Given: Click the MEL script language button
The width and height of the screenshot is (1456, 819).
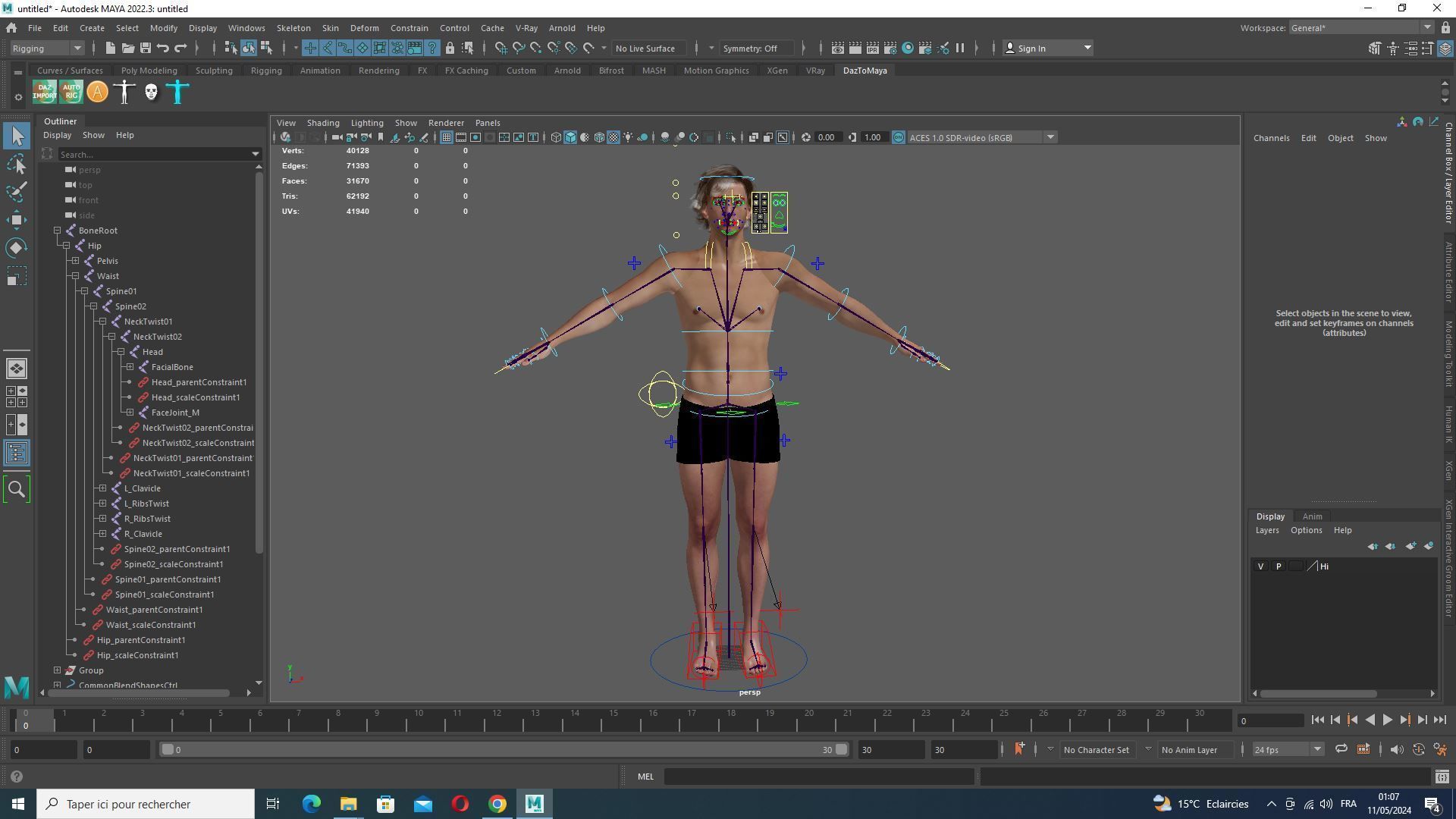Looking at the screenshot, I should (x=645, y=777).
